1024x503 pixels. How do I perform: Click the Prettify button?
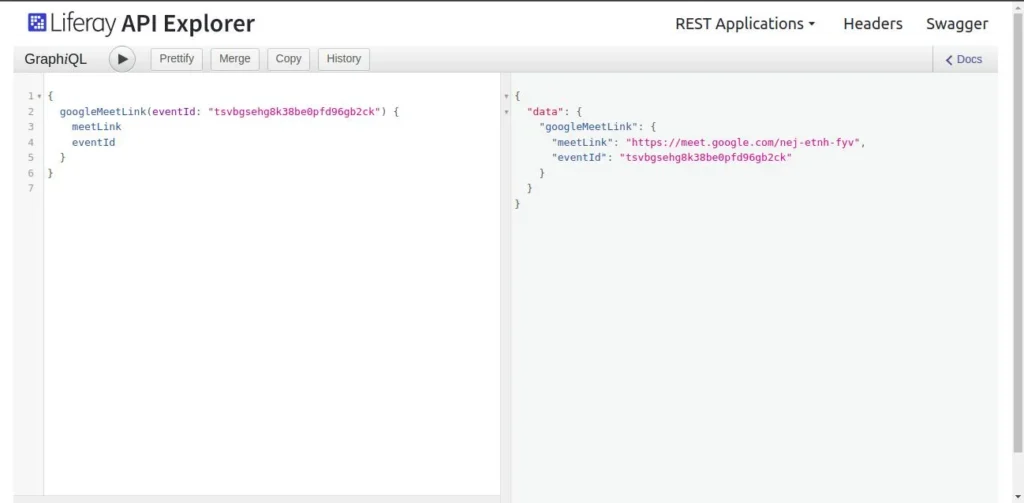(x=177, y=59)
